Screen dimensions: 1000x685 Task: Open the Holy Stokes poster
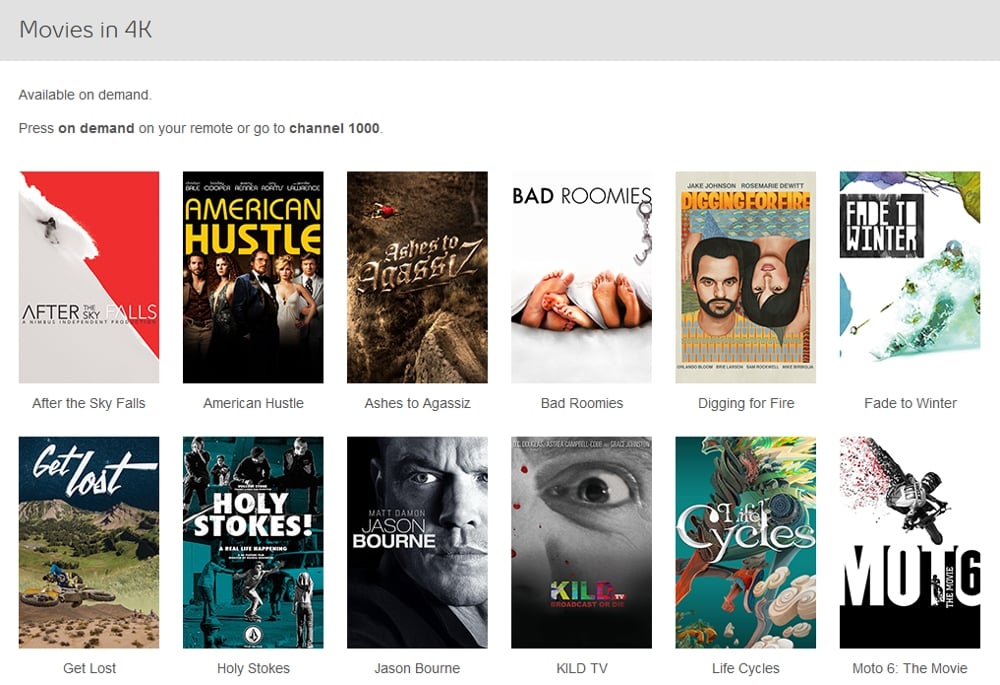(253, 542)
